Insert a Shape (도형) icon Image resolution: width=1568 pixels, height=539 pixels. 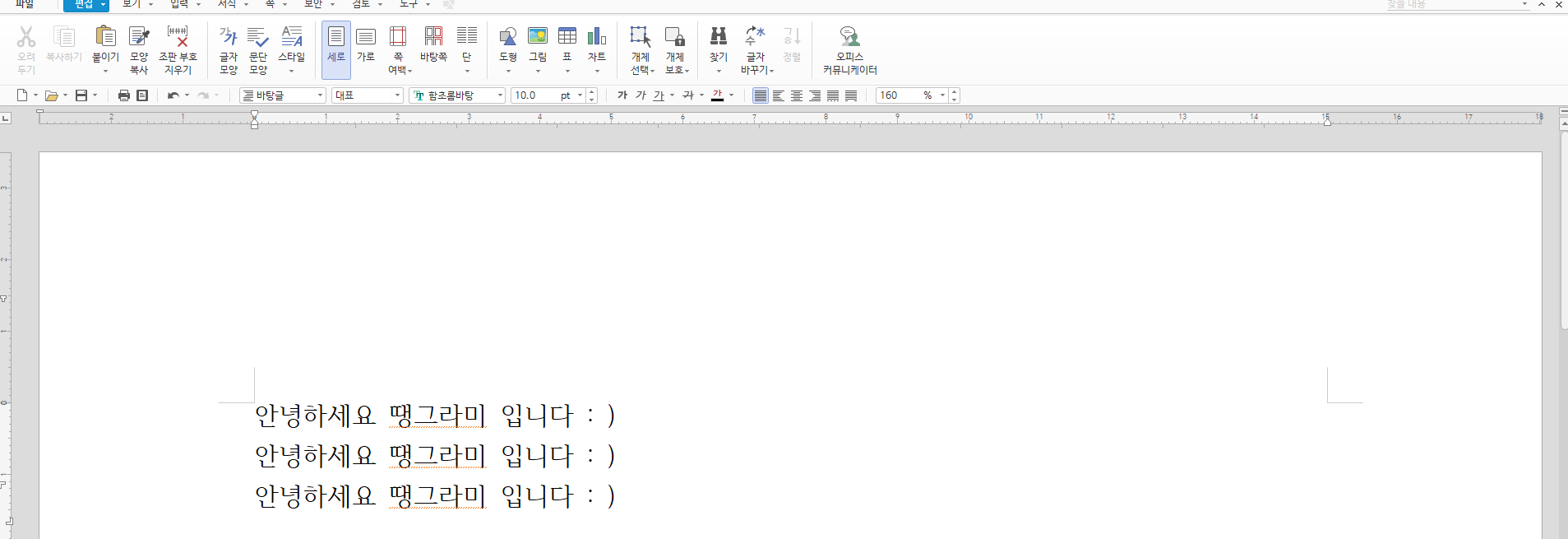pos(508,36)
